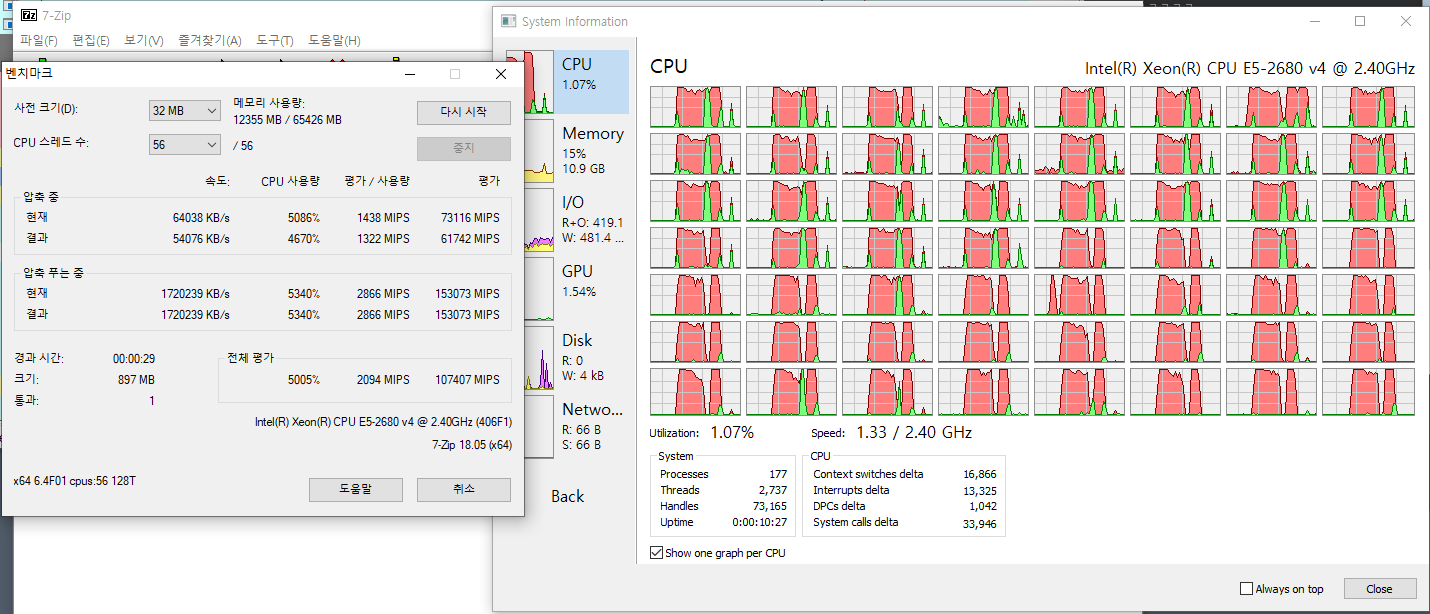Click total CPU usage 5005%
Image resolution: width=1430 pixels, height=614 pixels.
click(303, 380)
